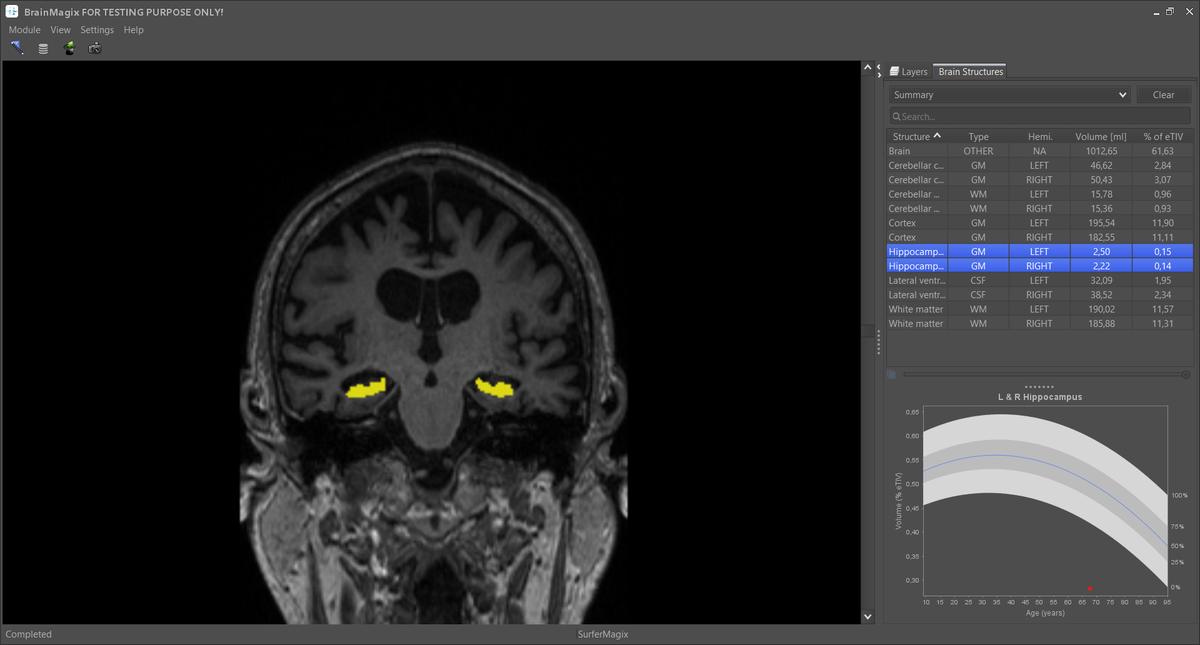The image size is (1200, 645).
Task: Click the Completed status bar text
Action: (29, 634)
